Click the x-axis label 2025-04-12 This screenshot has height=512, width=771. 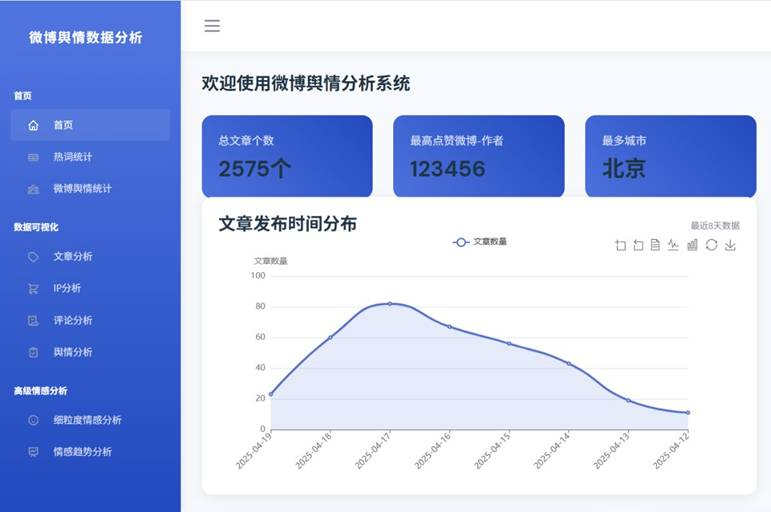671,450
